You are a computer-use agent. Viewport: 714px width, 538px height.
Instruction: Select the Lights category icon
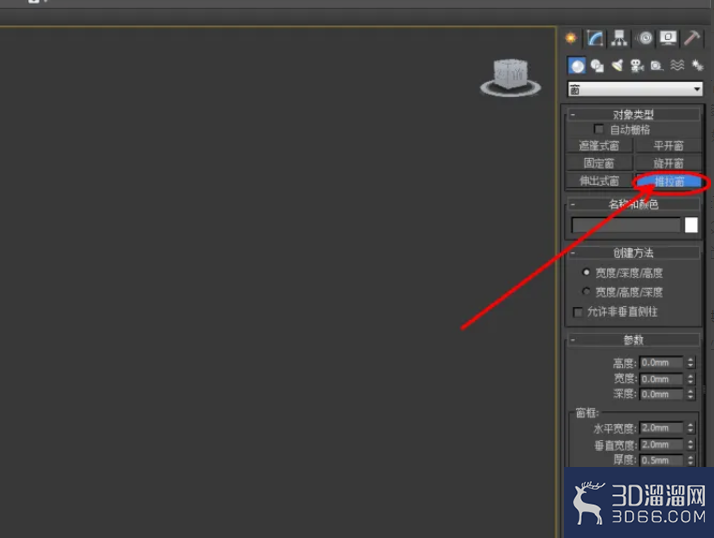pyautogui.click(x=617, y=66)
